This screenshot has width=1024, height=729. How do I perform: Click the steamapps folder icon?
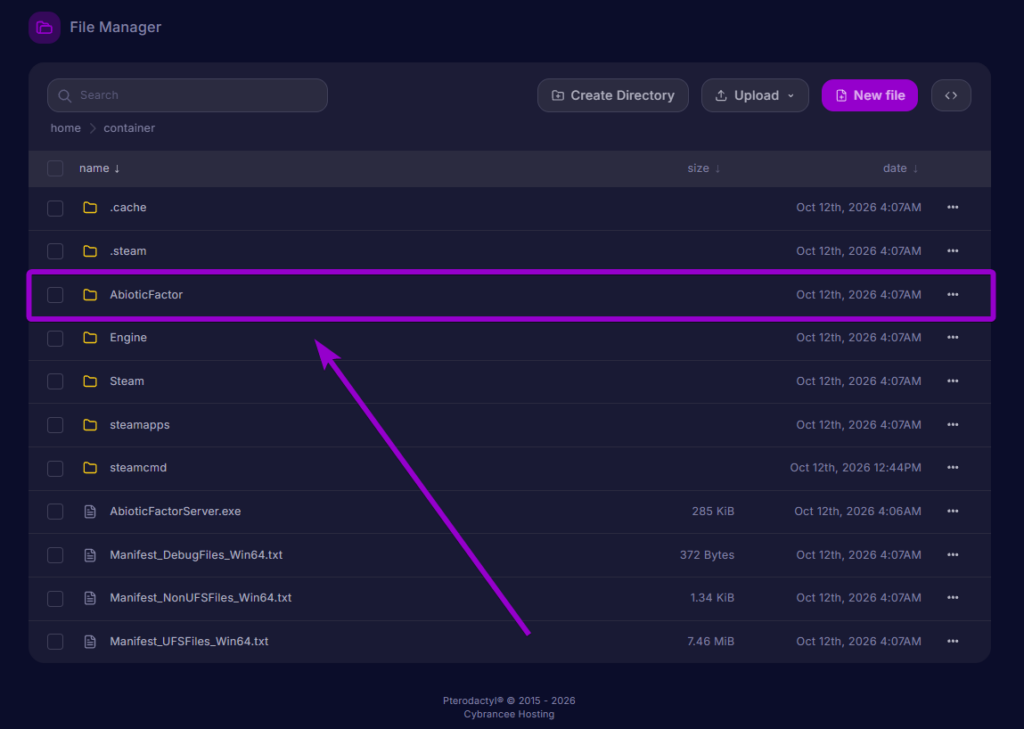click(90, 425)
